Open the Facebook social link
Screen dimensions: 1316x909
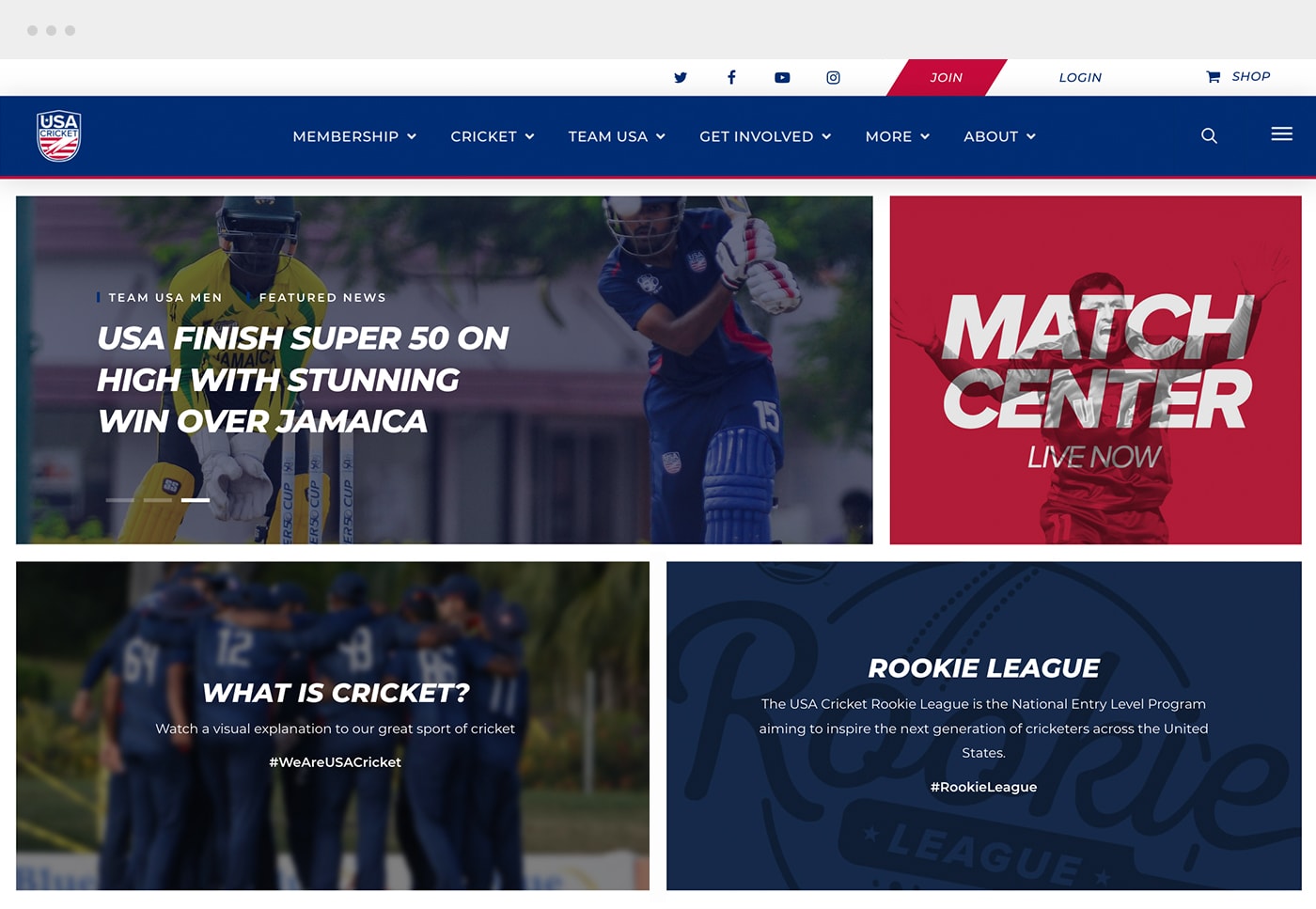[731, 77]
